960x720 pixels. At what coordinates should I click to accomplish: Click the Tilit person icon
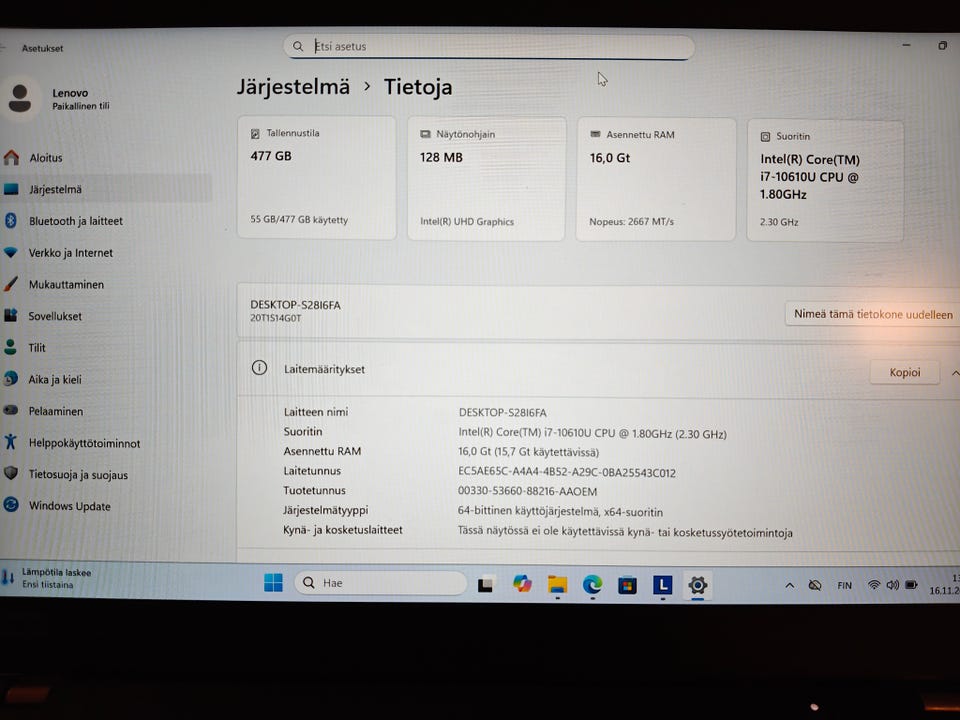pyautogui.click(x=10, y=347)
